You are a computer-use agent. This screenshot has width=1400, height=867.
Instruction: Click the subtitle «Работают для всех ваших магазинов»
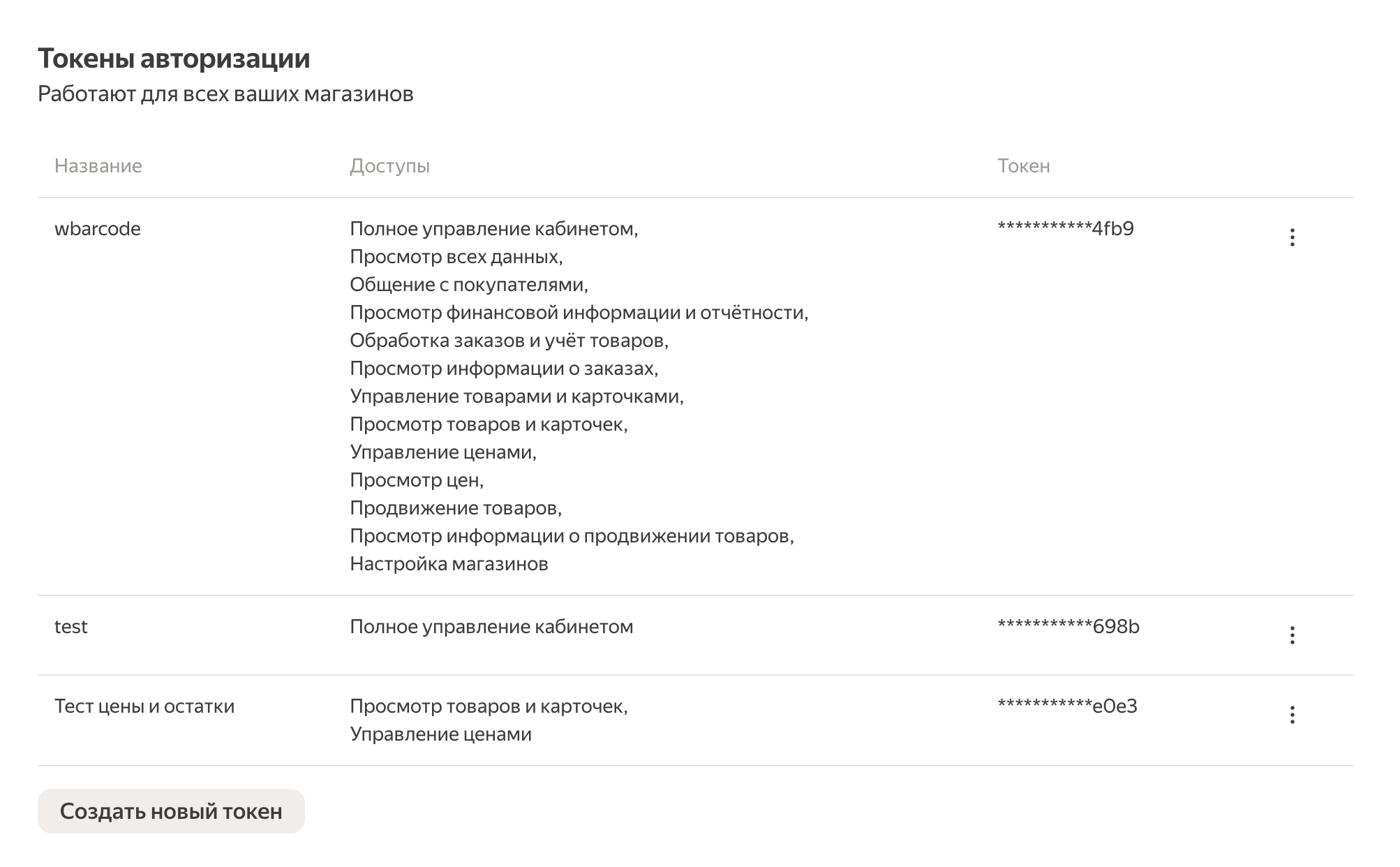click(x=226, y=94)
